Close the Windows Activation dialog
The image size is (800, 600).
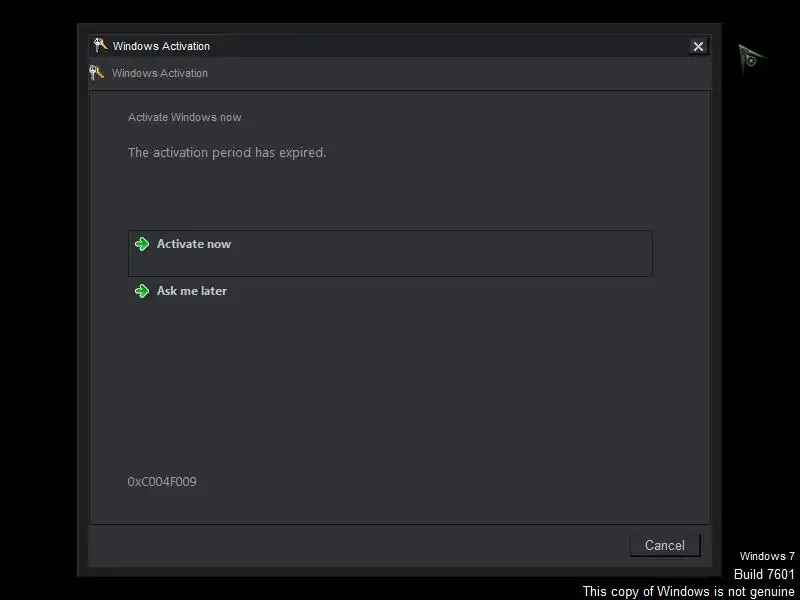coord(698,46)
